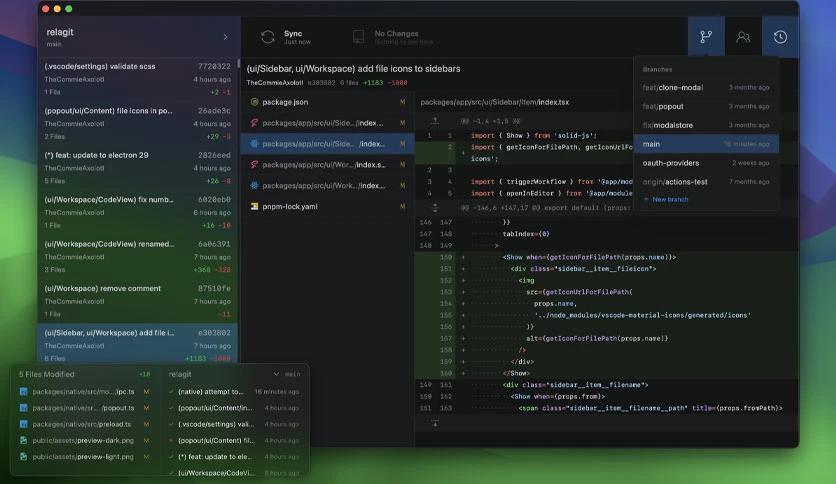Image resolution: width=836 pixels, height=484 pixels.
Task: Select (popout/ui/Content) fil… commit in popout
Action: coord(234,440)
